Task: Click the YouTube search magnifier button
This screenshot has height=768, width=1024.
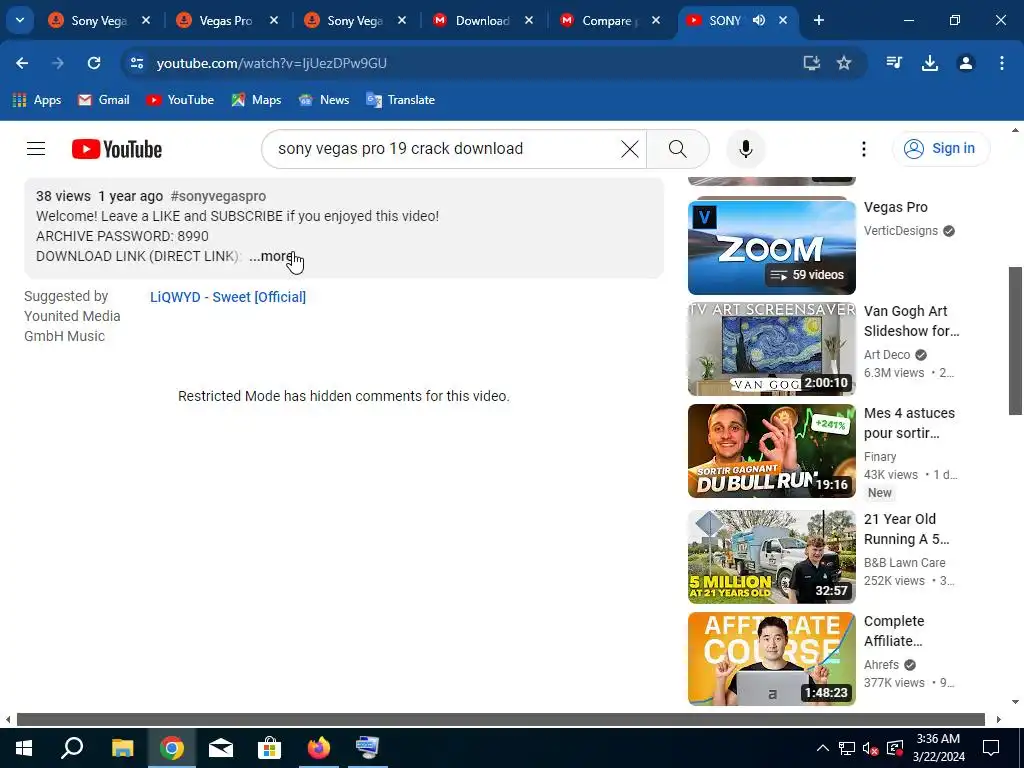Action: [678, 149]
